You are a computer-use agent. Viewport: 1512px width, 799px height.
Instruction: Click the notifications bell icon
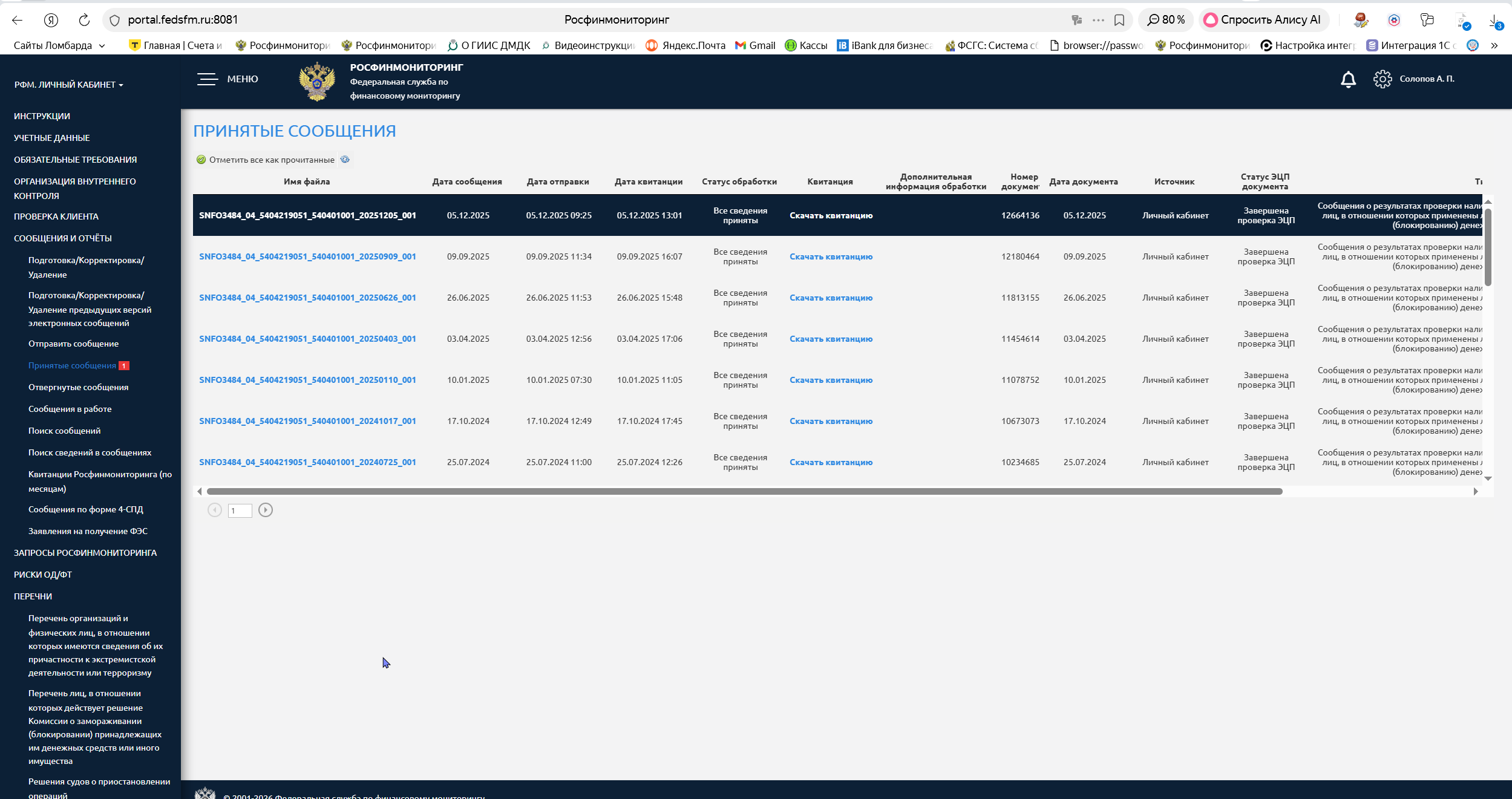tap(1348, 79)
